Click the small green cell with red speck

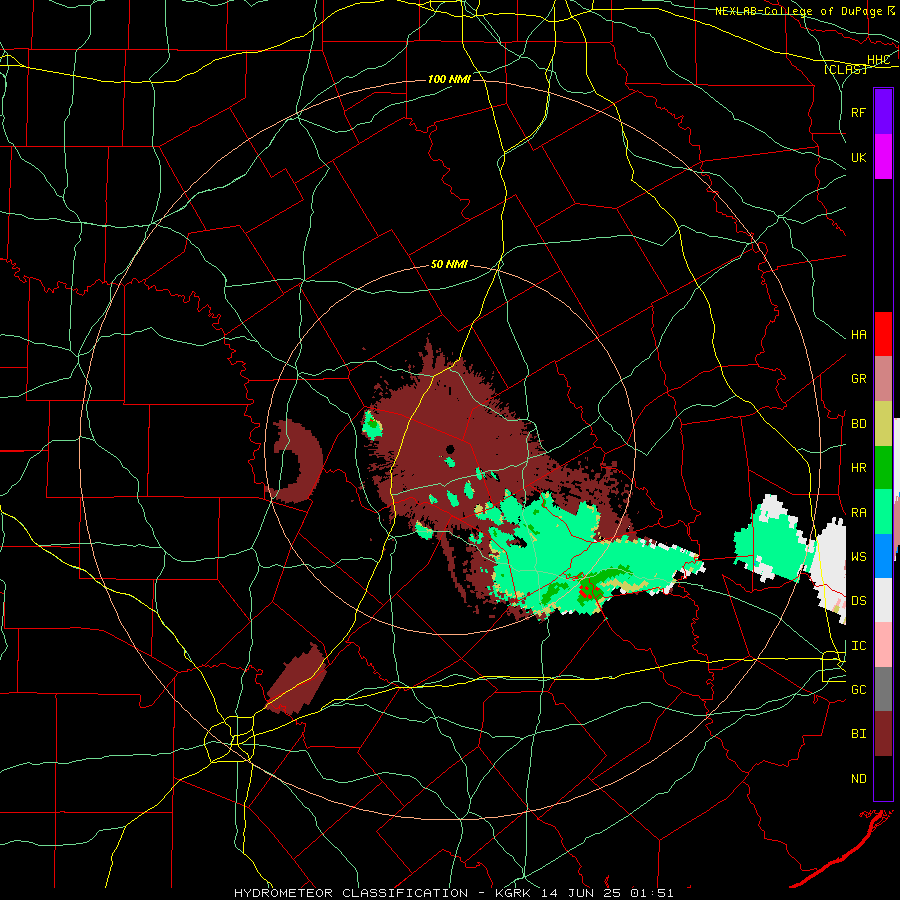(372, 425)
